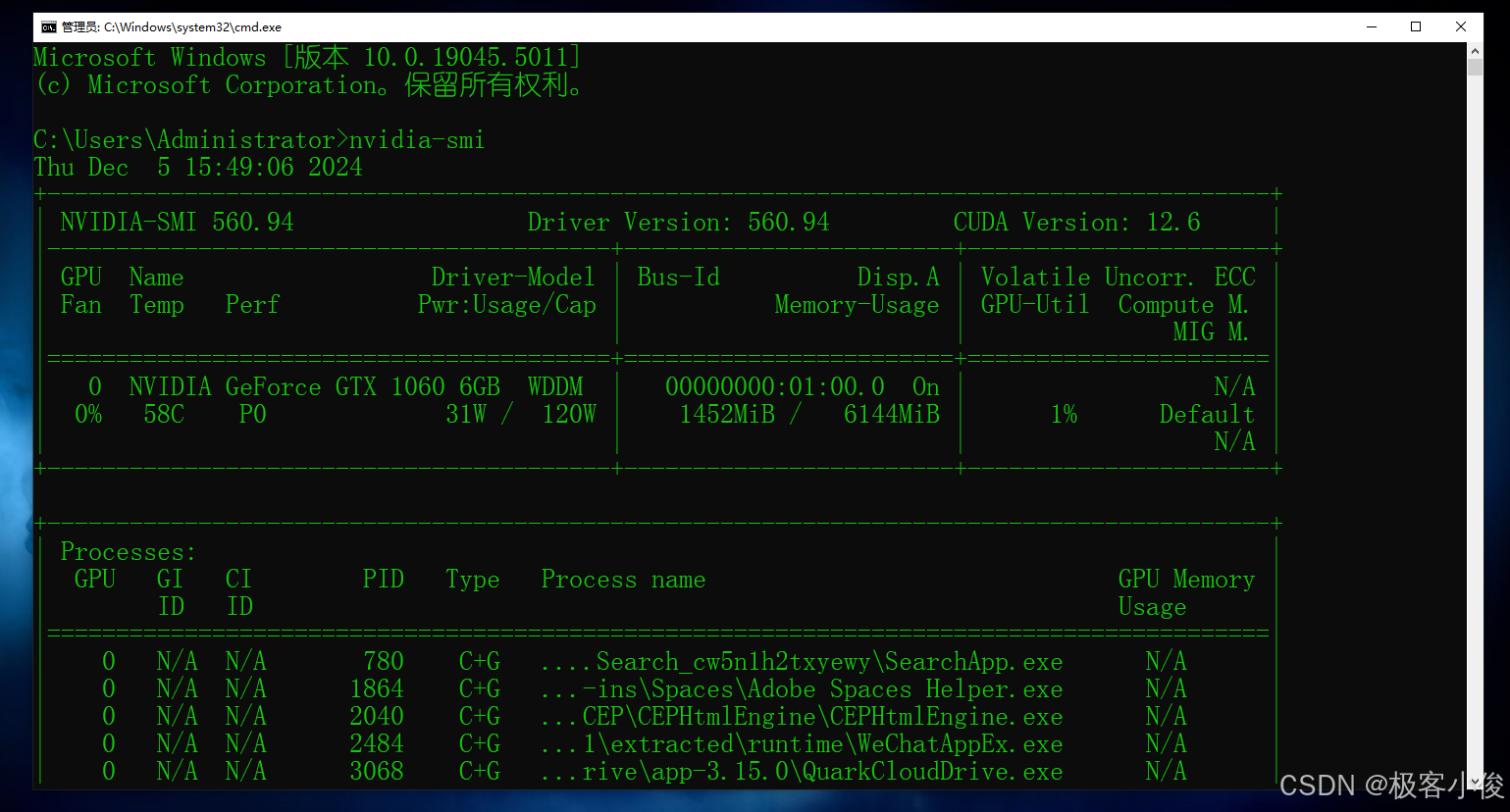
Task: Click PID 1864 in process list
Action: pos(377,689)
